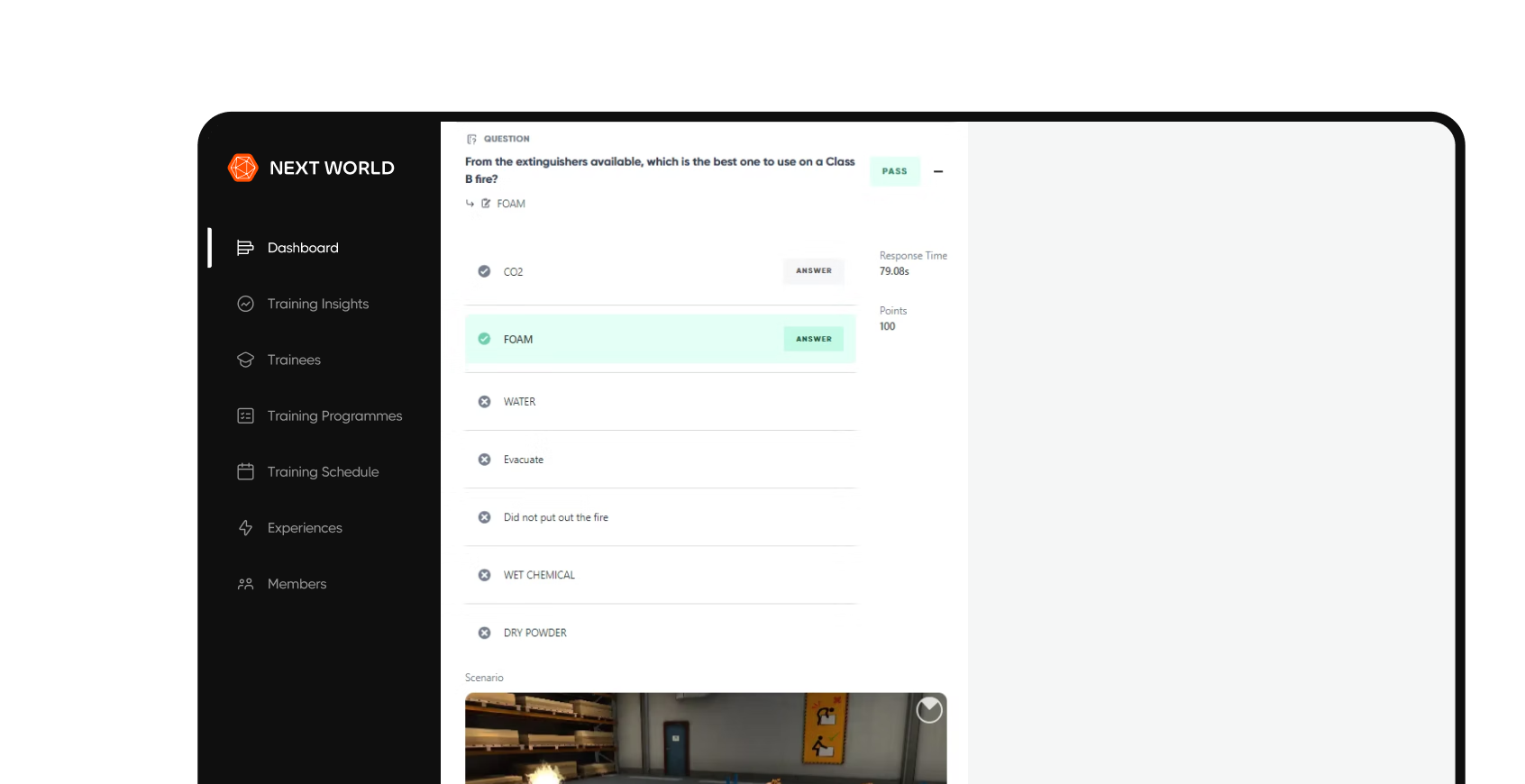Viewport: 1525px width, 784px height.
Task: Select the Evacuate option text
Action: point(524,460)
